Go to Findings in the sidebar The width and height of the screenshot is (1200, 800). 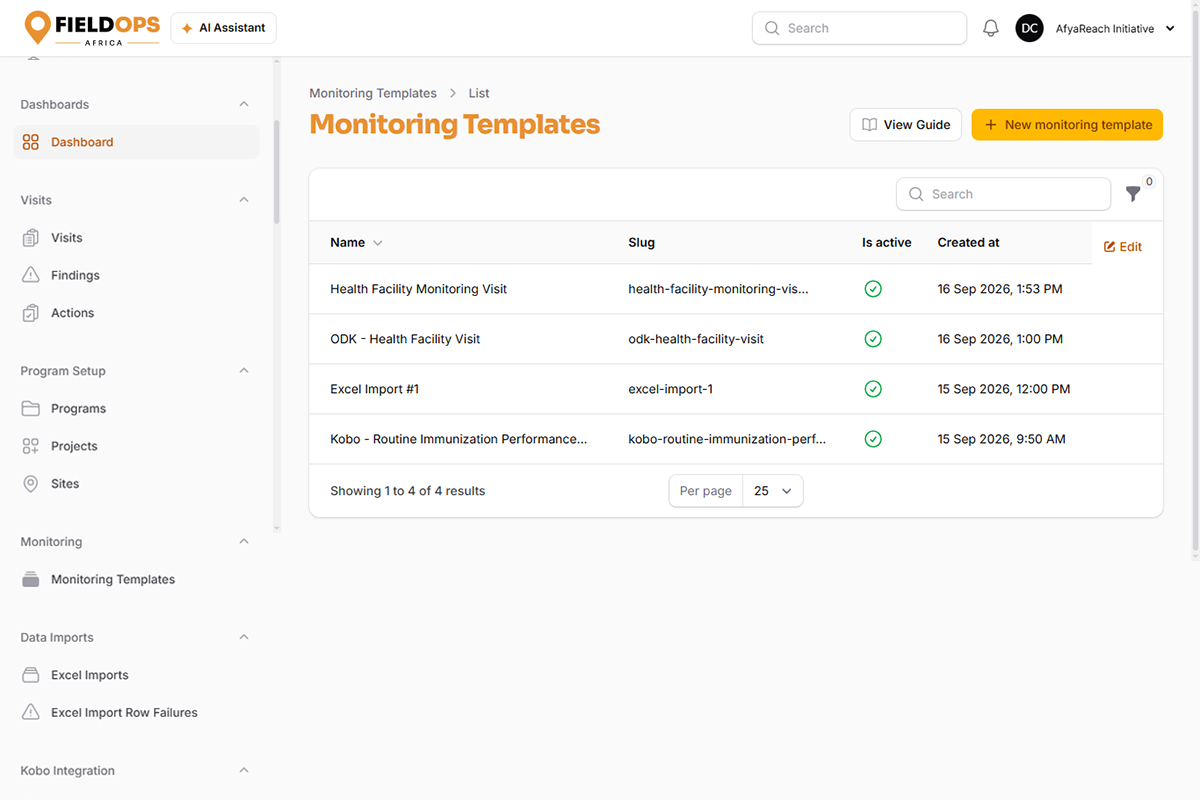pos(136,275)
